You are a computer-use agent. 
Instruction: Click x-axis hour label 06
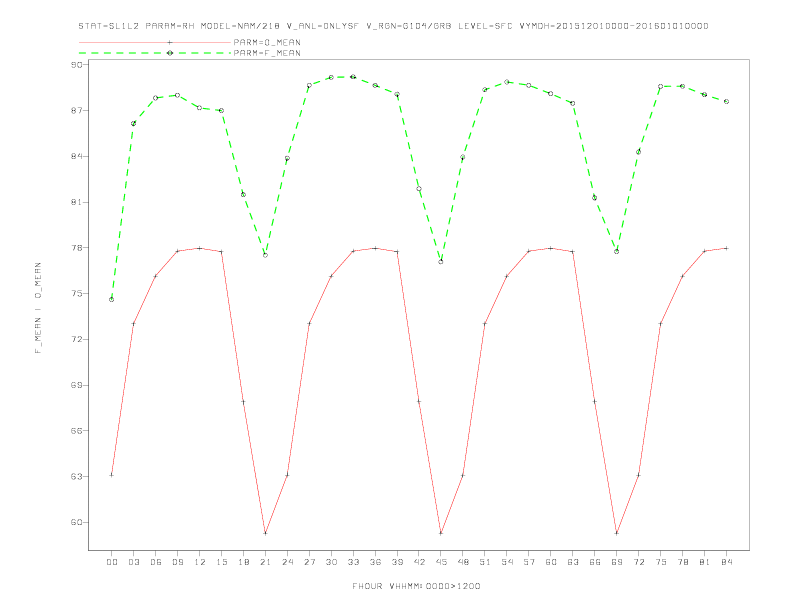tap(156, 562)
